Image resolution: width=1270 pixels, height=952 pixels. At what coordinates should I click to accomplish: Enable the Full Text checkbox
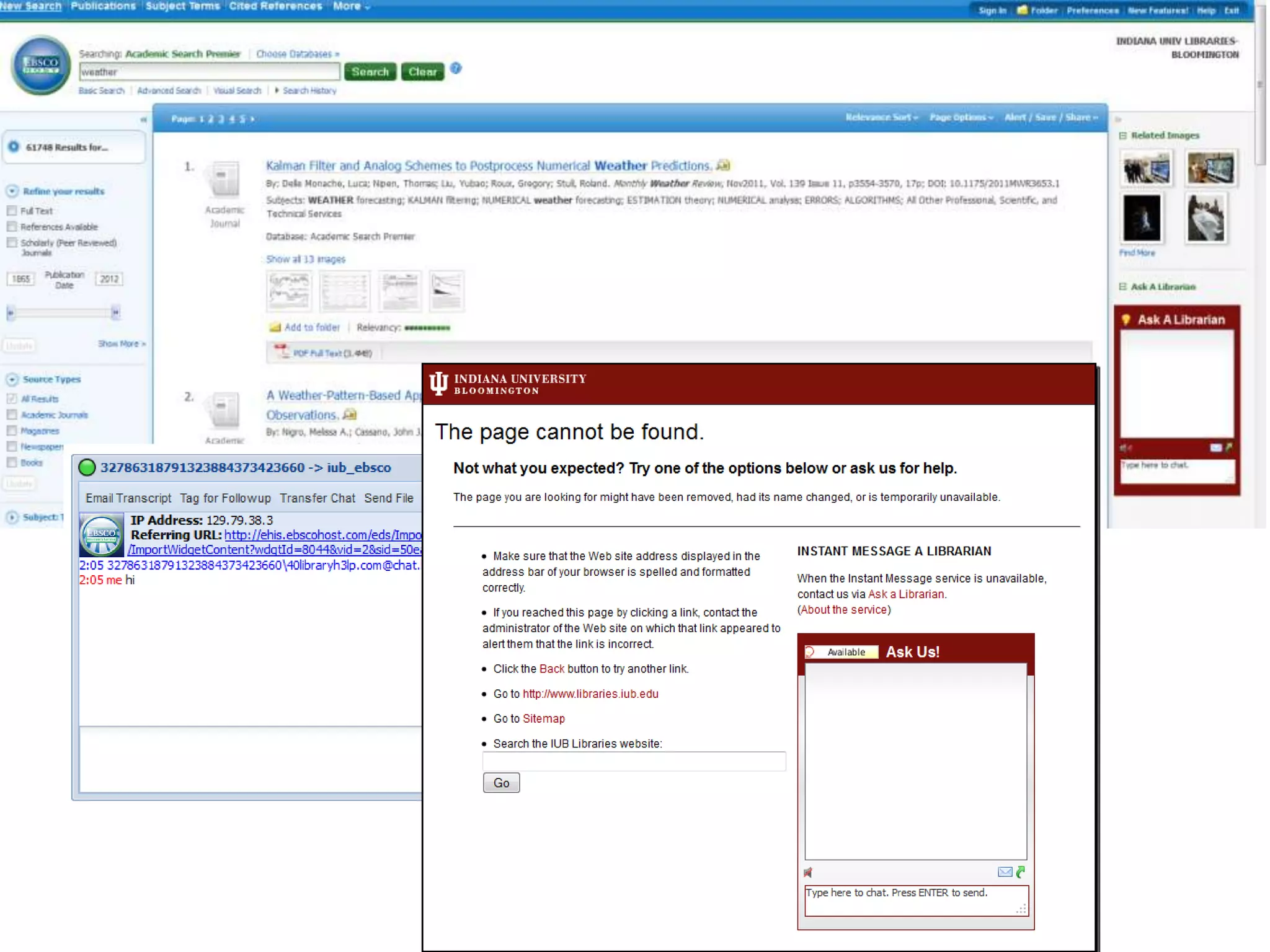pyautogui.click(x=12, y=211)
